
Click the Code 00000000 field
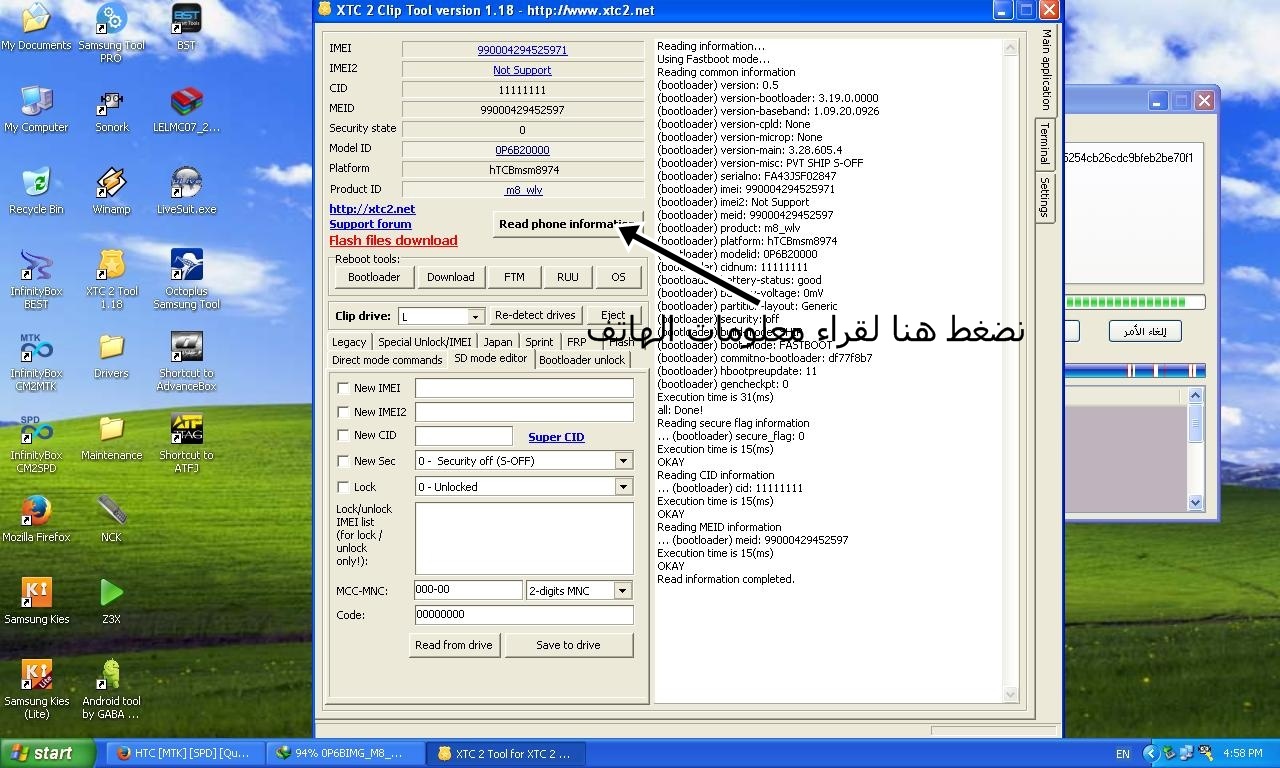(x=524, y=615)
